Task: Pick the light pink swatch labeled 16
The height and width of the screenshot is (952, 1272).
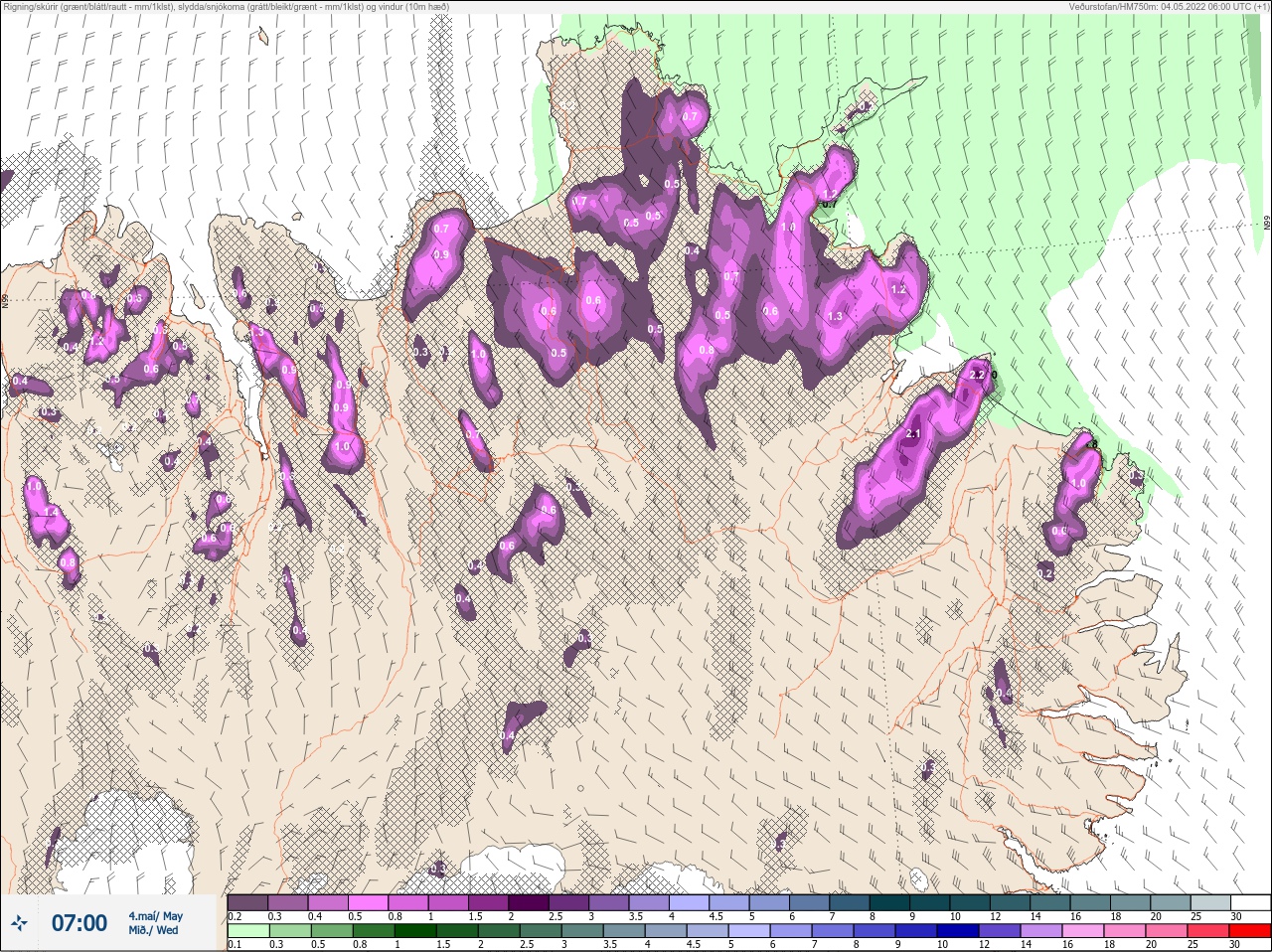Action: click(1085, 932)
